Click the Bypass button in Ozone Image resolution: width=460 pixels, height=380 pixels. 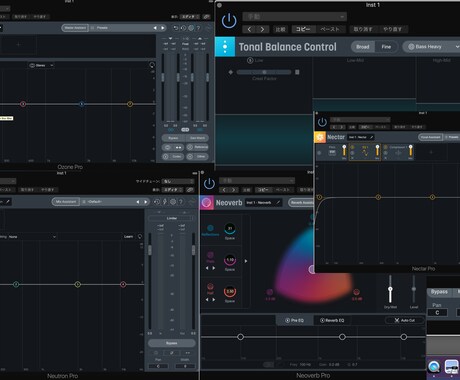(173, 138)
